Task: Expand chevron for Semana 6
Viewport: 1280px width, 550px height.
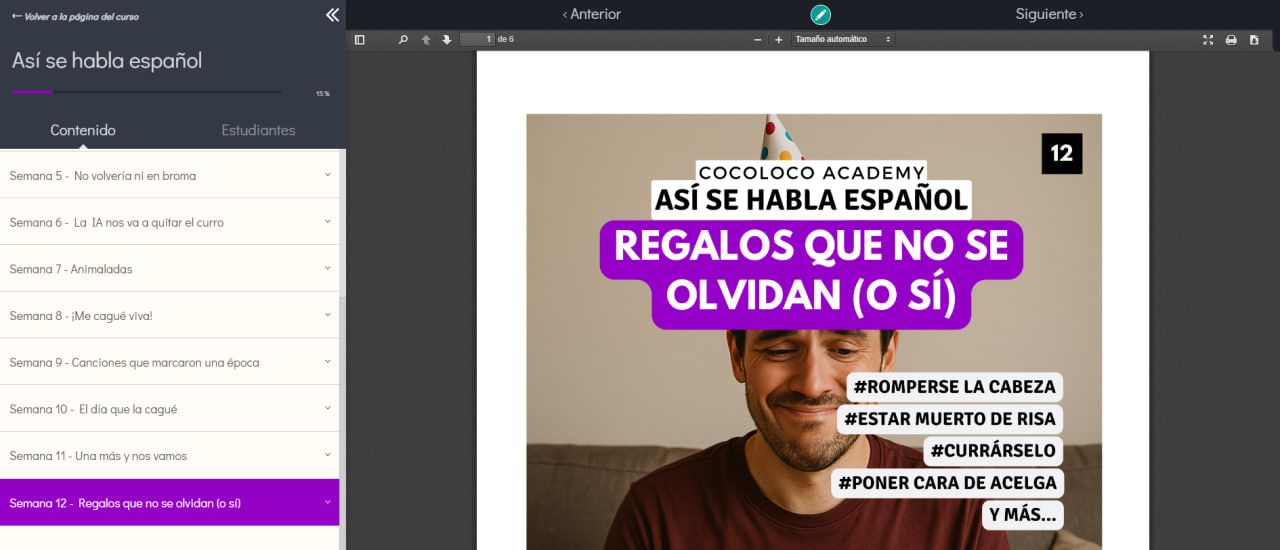Action: tap(327, 221)
